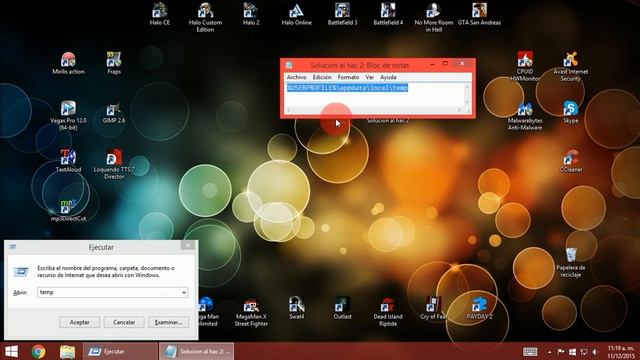Click Notepad vertical scrollbar up arrow
Image resolution: width=640 pixels, height=360 pixels.
click(x=467, y=87)
